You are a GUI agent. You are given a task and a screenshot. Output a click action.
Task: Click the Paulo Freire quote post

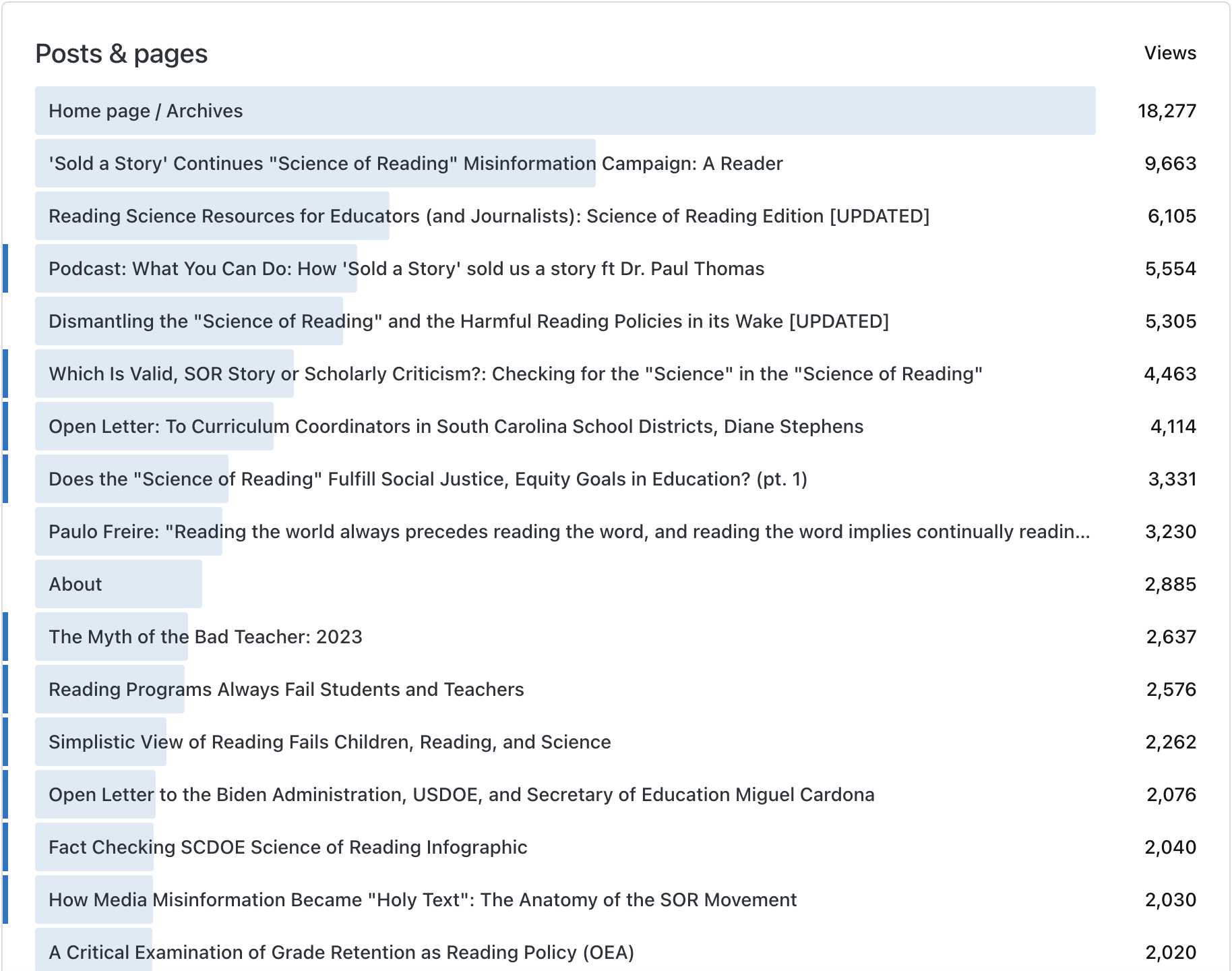(x=569, y=531)
